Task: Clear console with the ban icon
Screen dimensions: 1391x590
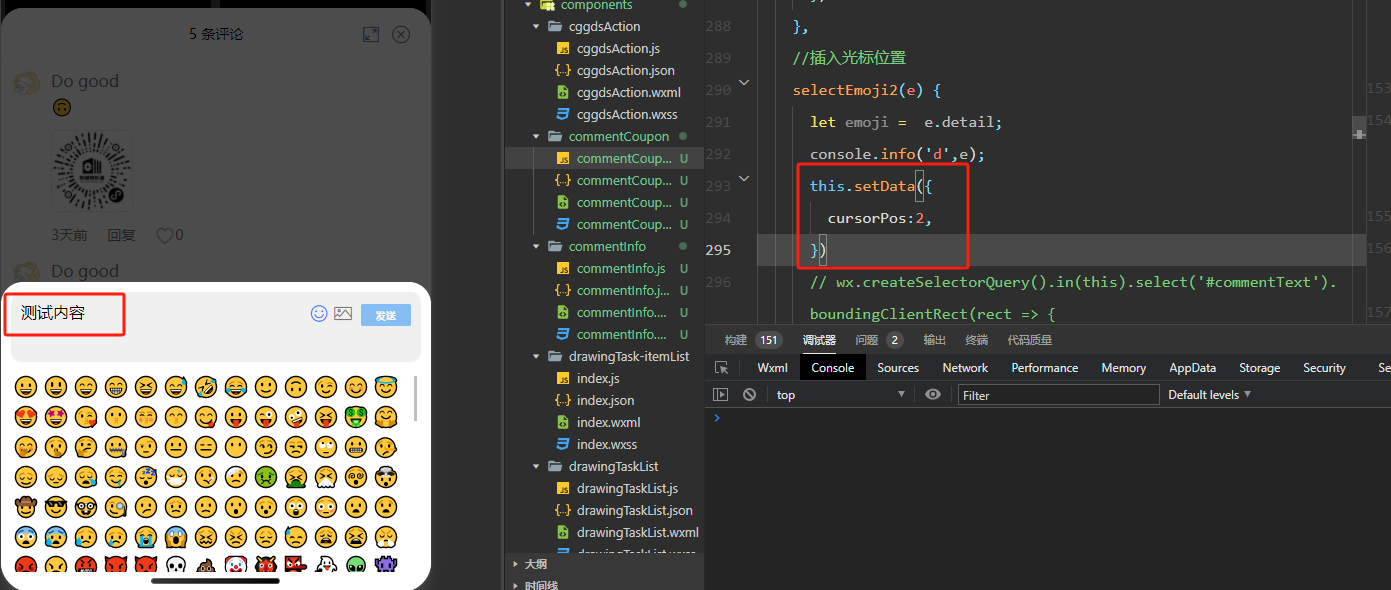Action: [749, 395]
